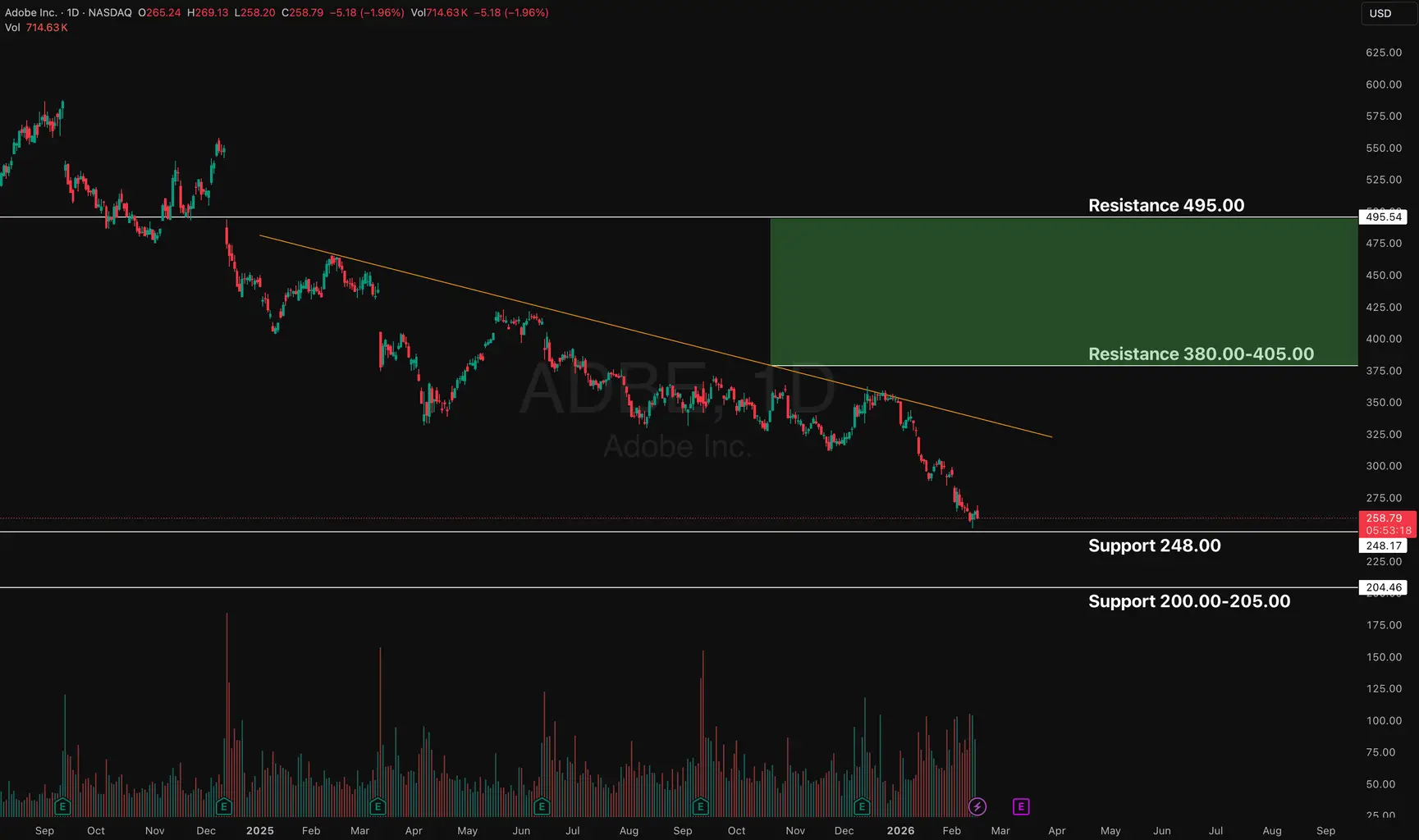Open the purple upcoming earnings E marker
The image size is (1419, 840).
[x=1021, y=806]
